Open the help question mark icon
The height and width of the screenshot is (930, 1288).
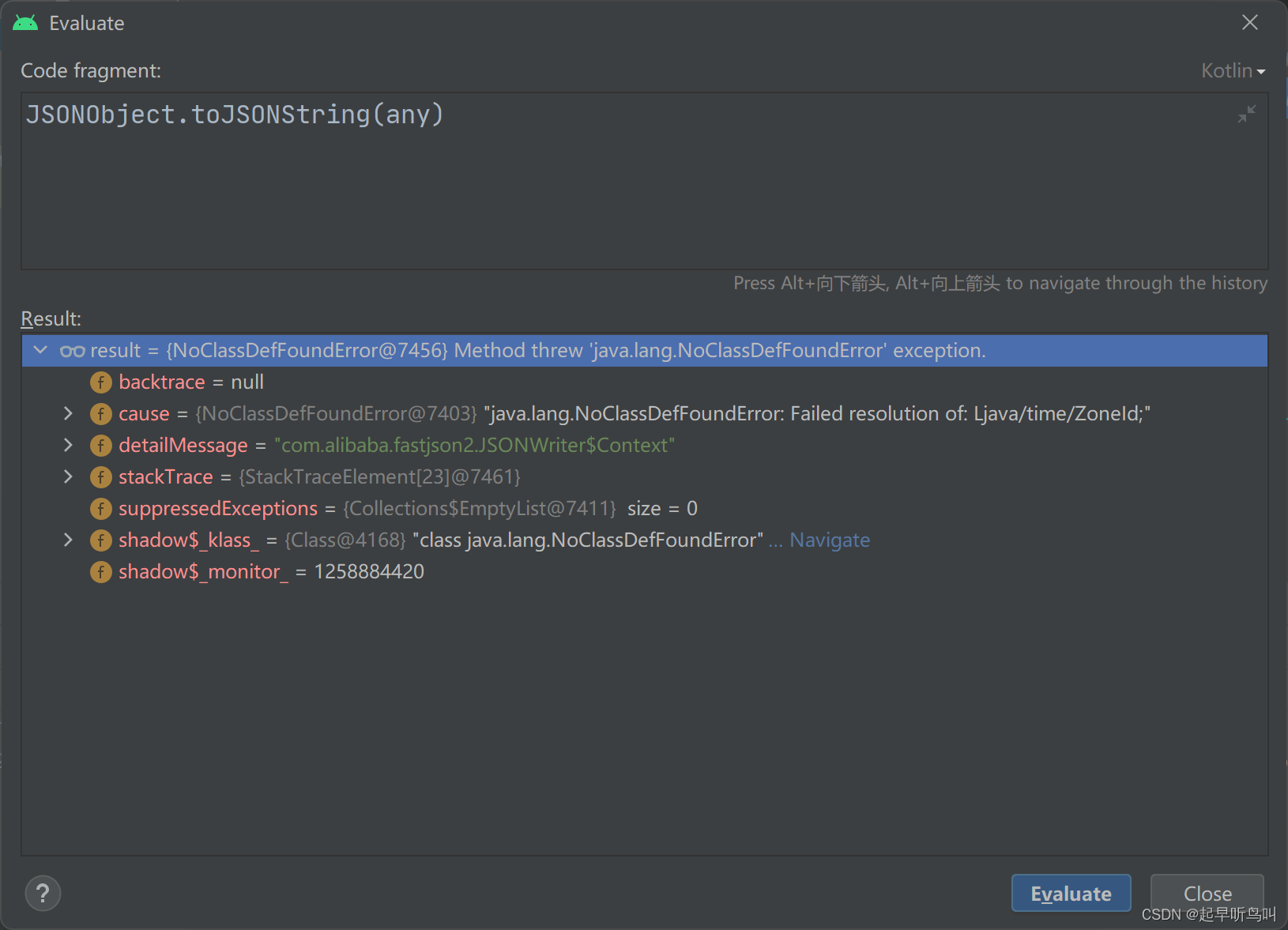tap(43, 893)
